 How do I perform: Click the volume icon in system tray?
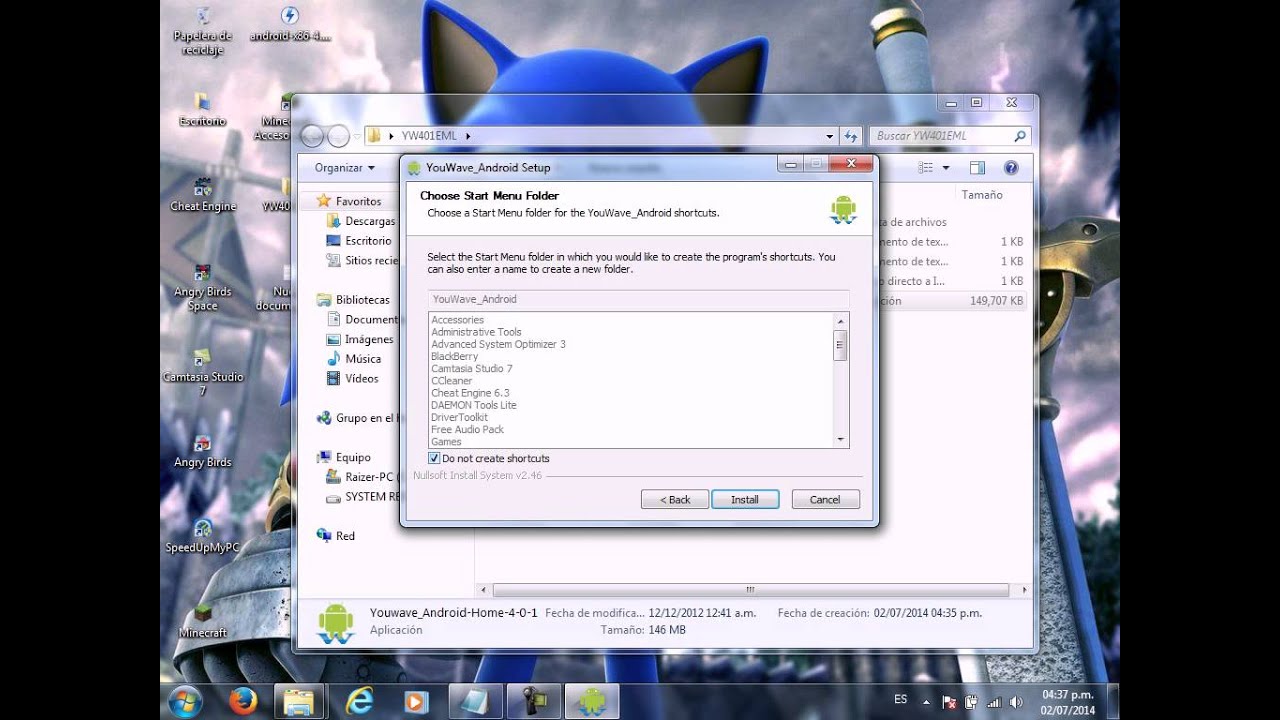1017,702
